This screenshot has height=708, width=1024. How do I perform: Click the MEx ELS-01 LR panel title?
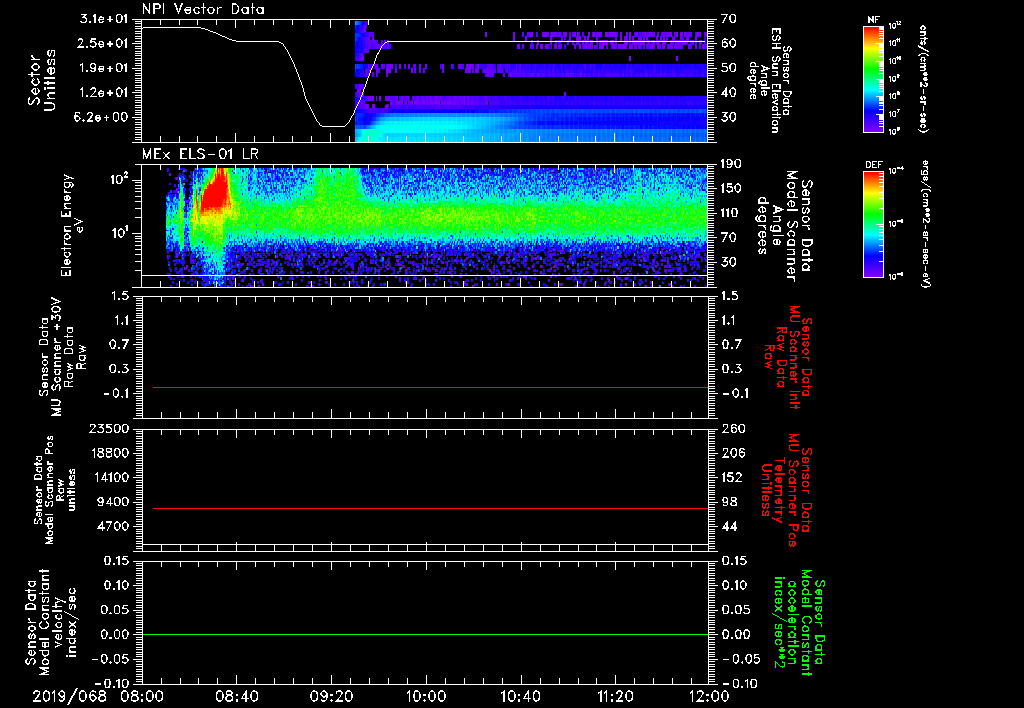click(x=200, y=154)
